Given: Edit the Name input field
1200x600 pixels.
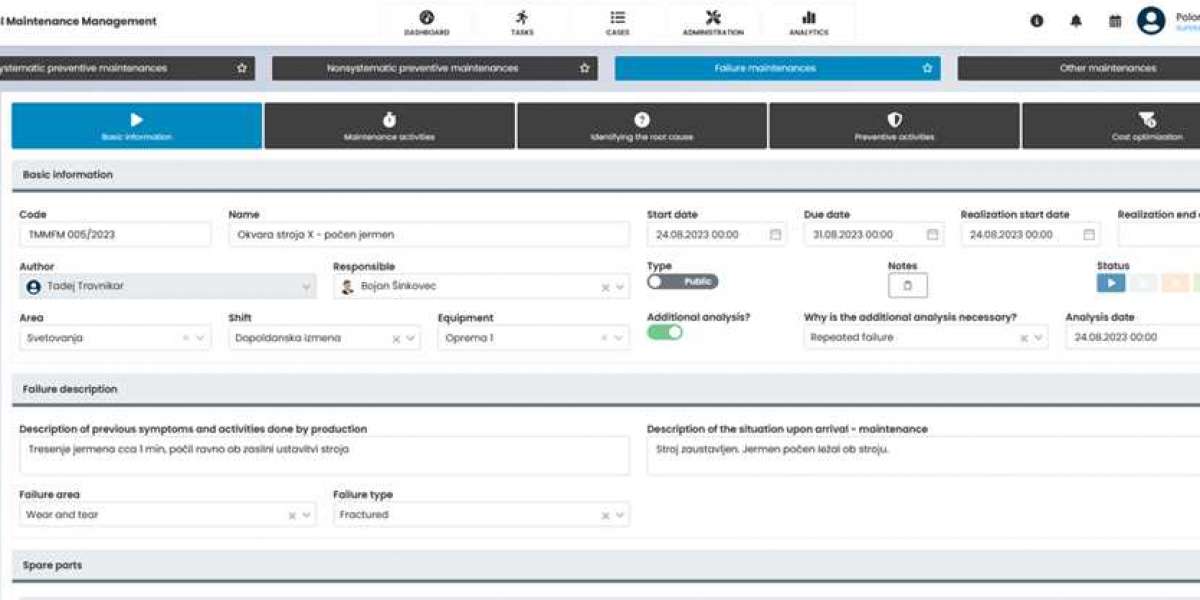Looking at the screenshot, I should pyautogui.click(x=429, y=235).
